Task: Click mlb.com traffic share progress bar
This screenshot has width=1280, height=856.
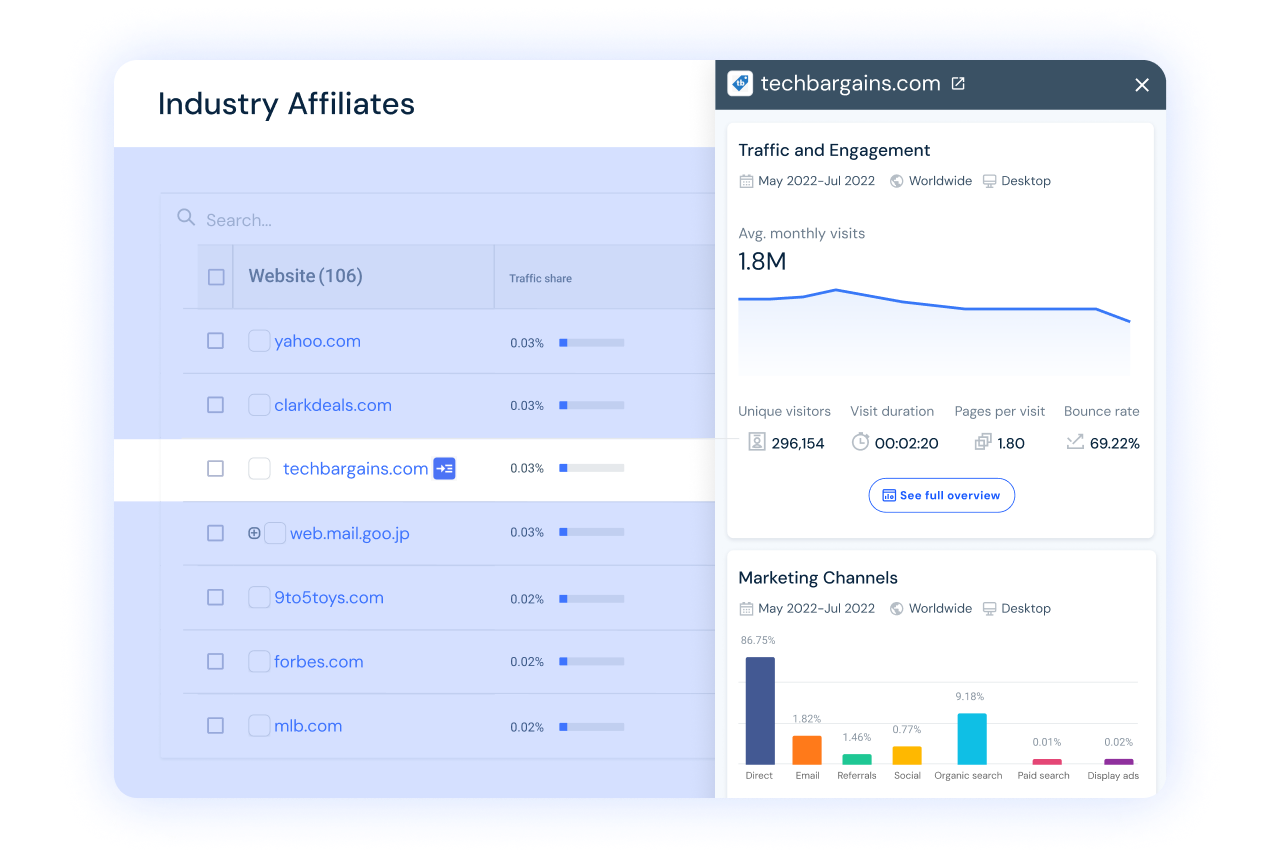Action: 591,726
